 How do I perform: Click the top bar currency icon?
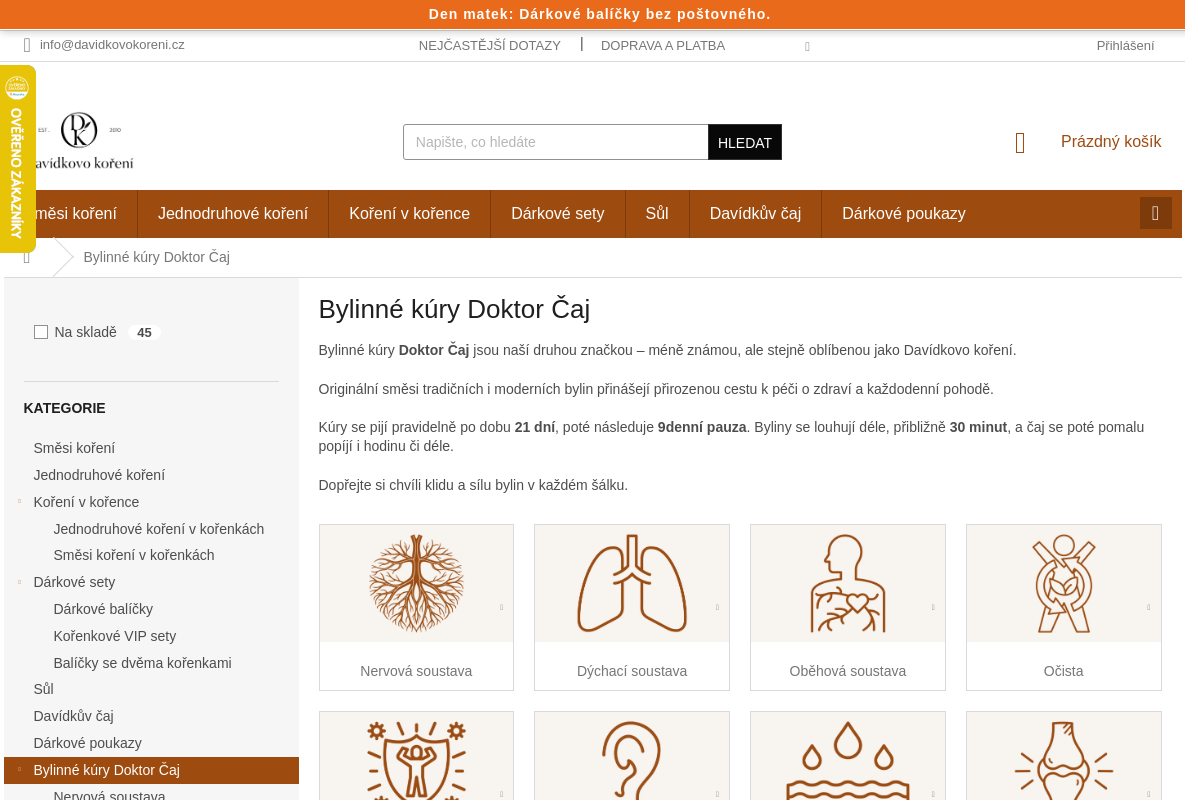coord(807,46)
